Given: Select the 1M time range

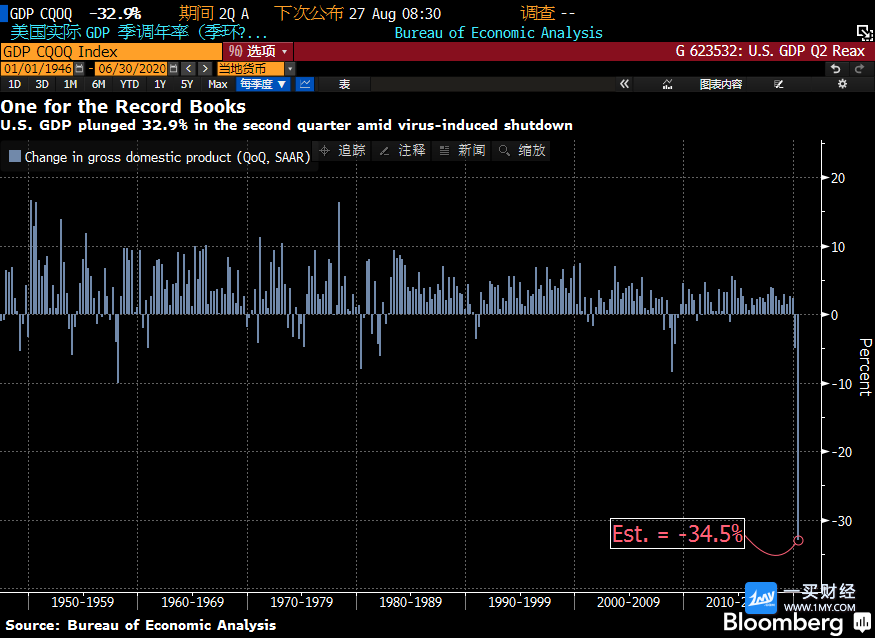Looking at the screenshot, I should point(70,84).
